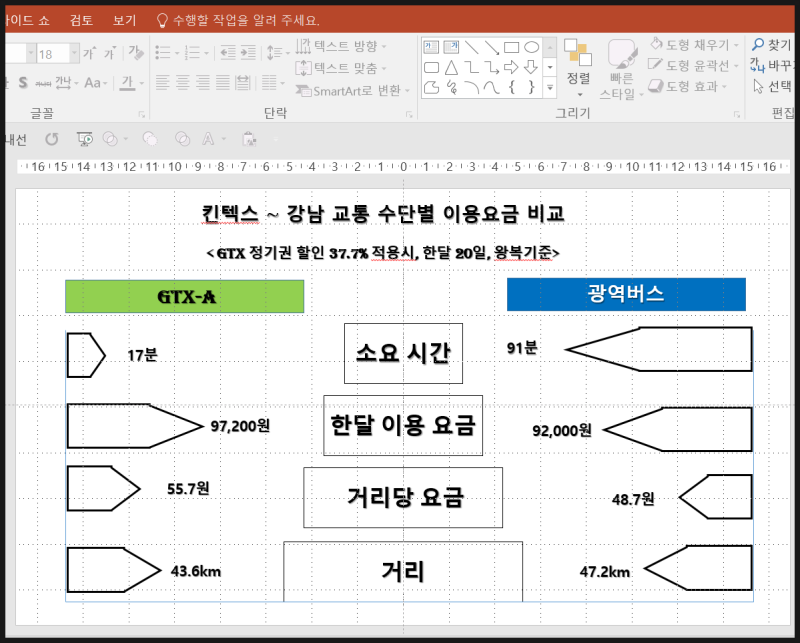Select the right arrow shape from the gallery
This screenshot has width=800, height=643.
(x=511, y=67)
